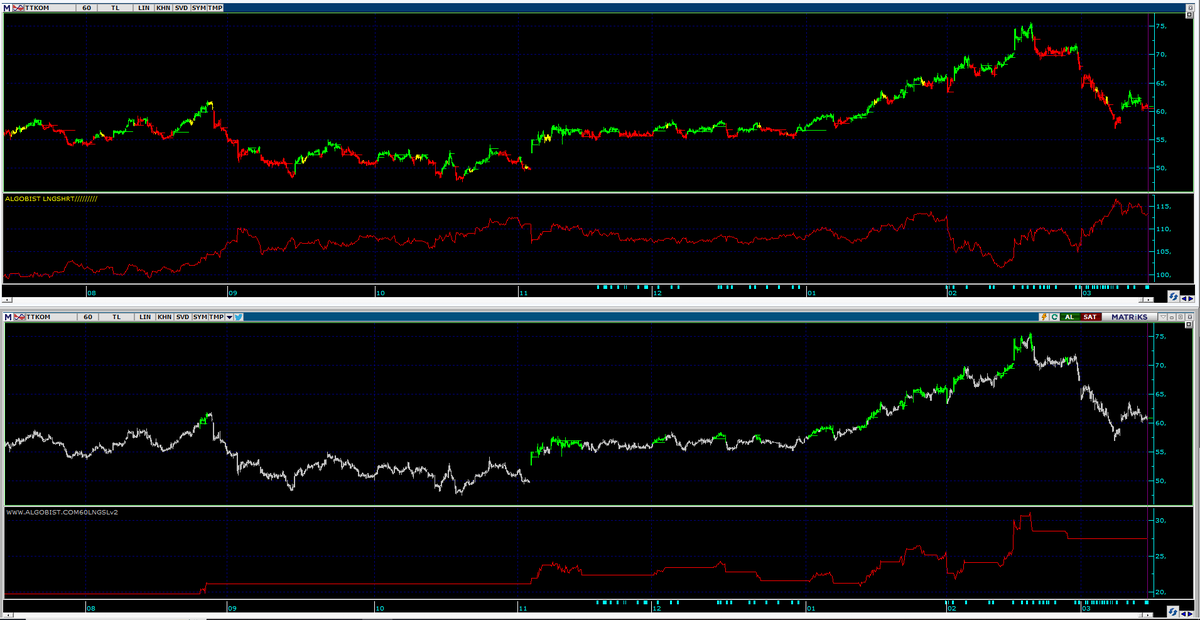Image resolution: width=1200 pixels, height=620 pixels.
Task: Click the chart type icon beside TTKOM, bottom window
Action: click(x=20, y=317)
